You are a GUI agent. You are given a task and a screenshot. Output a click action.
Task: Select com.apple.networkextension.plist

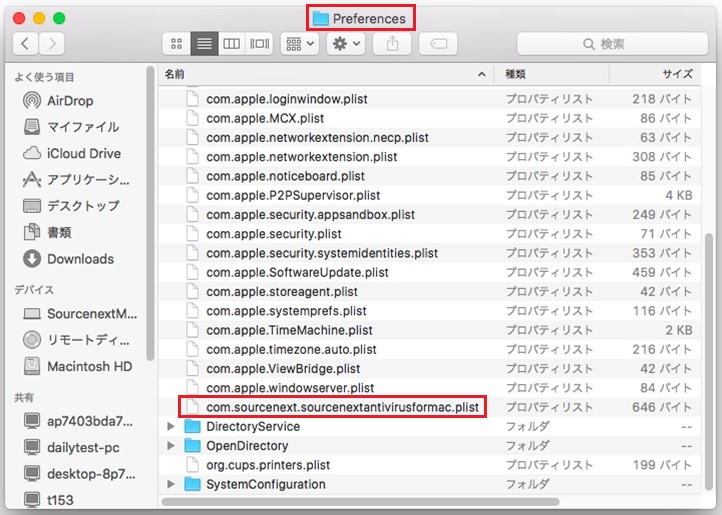click(302, 157)
